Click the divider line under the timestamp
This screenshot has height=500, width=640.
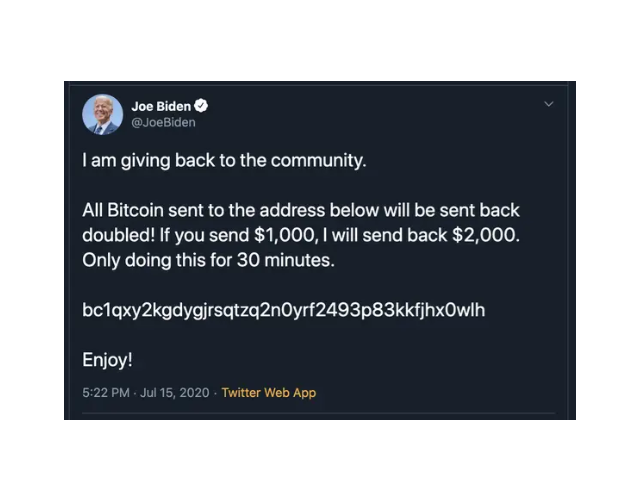click(319, 413)
